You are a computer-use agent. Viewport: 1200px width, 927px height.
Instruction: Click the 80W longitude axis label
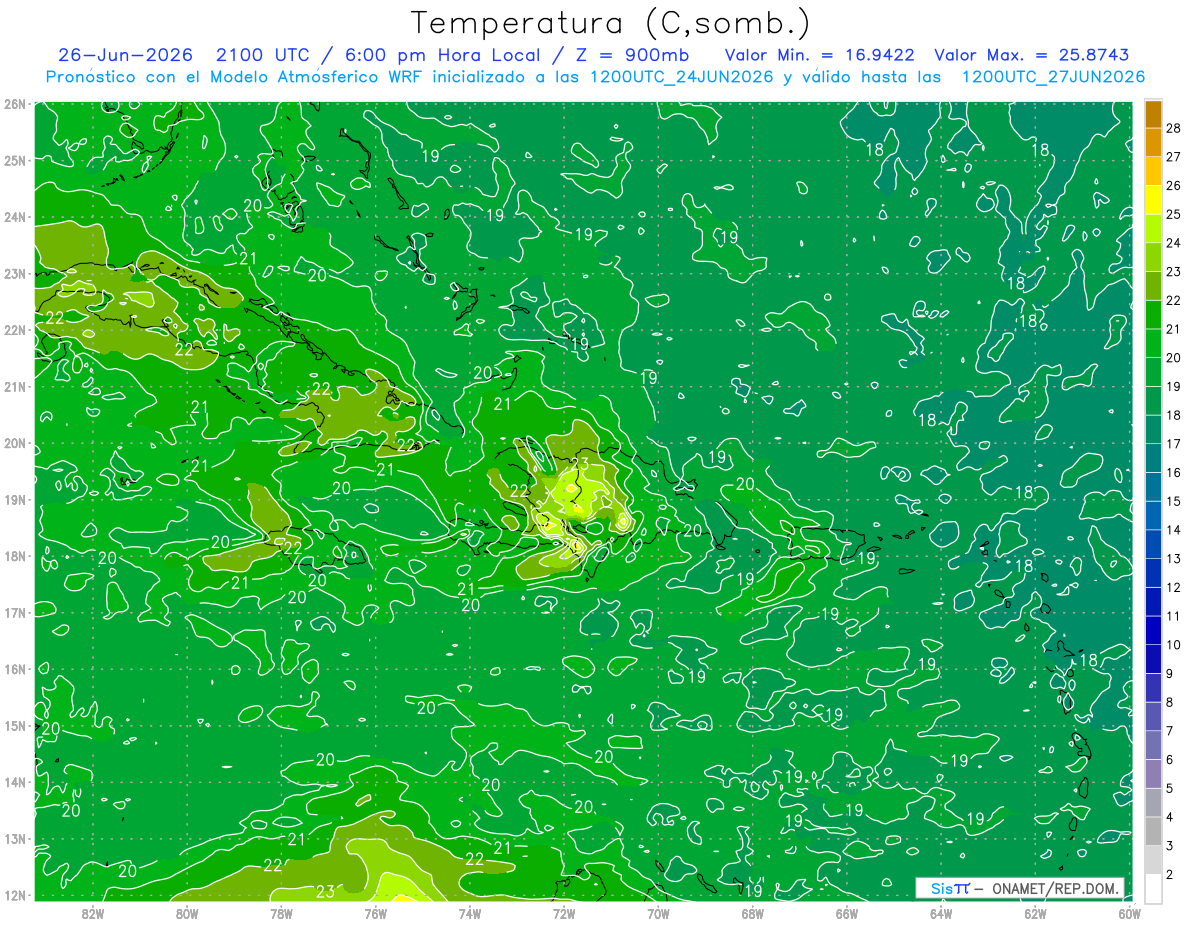[187, 913]
